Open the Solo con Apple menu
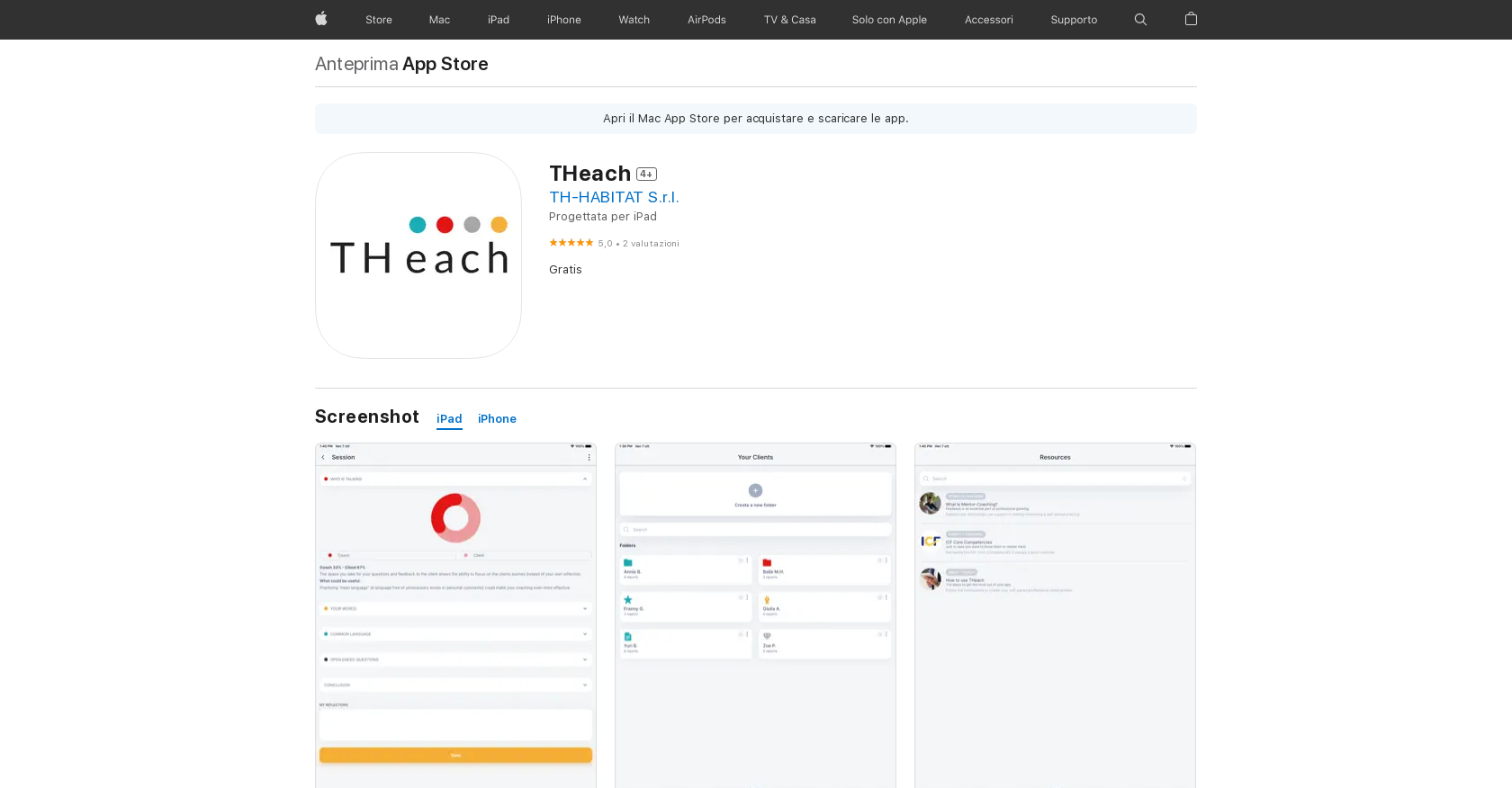 click(x=889, y=20)
